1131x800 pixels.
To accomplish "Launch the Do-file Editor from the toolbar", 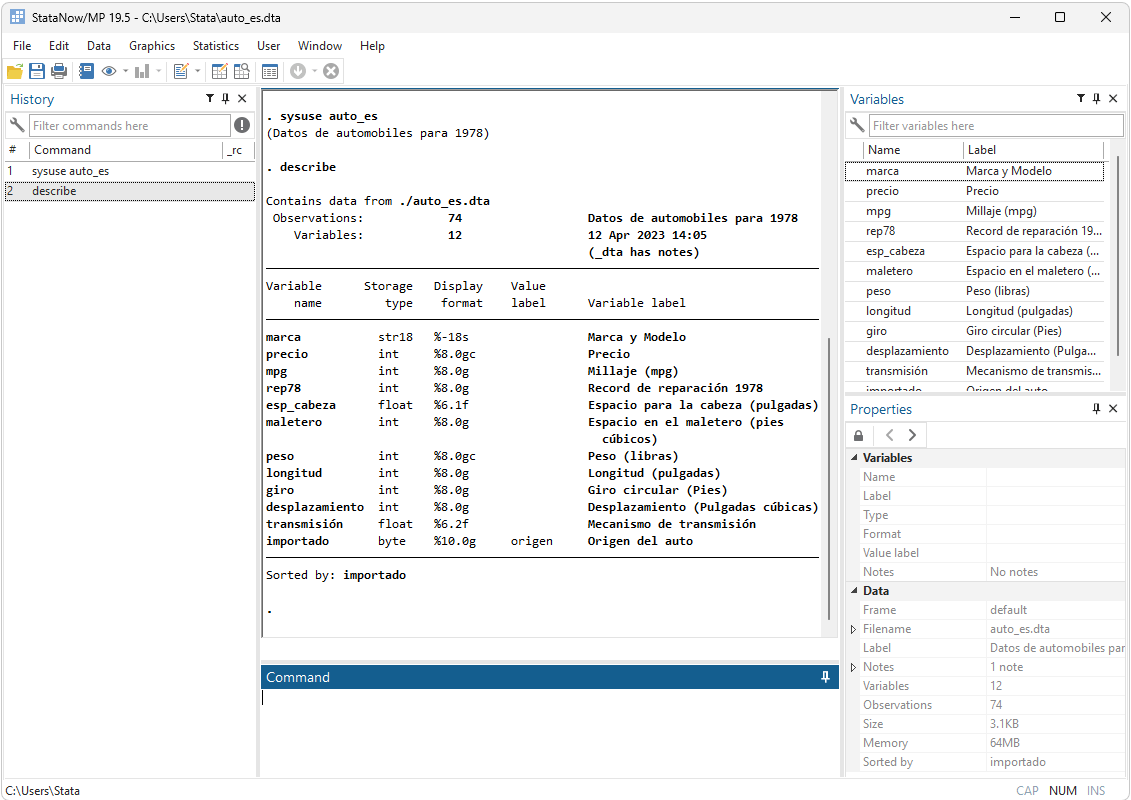I will coord(183,71).
